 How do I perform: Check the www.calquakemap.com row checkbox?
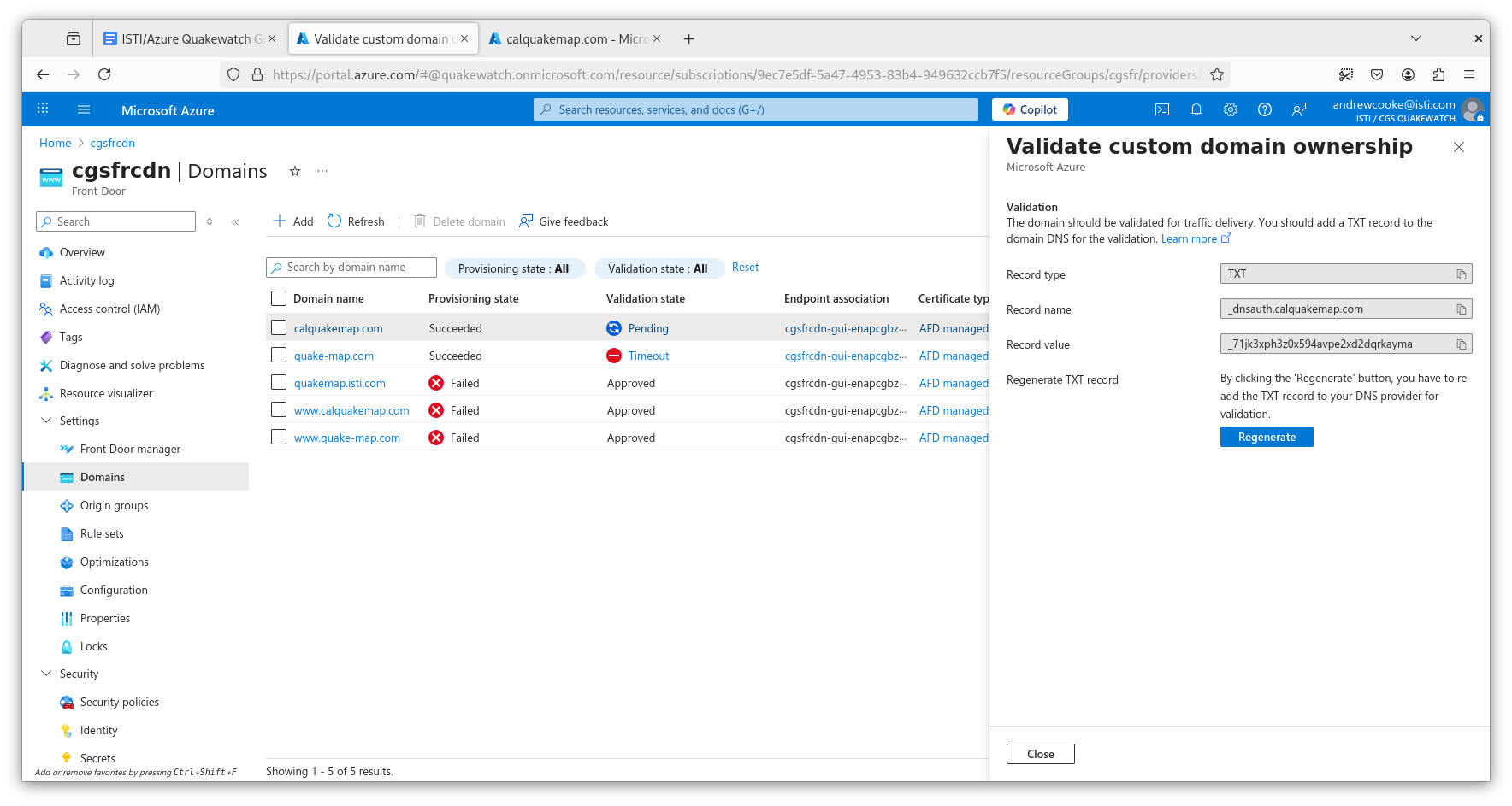point(278,409)
